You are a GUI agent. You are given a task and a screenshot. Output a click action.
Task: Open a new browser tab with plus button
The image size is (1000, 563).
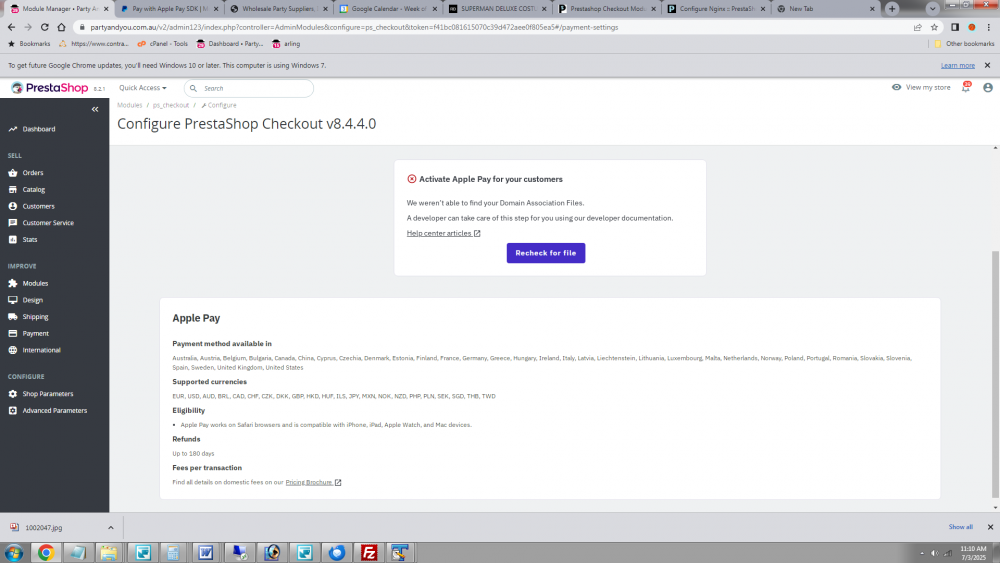892,9
